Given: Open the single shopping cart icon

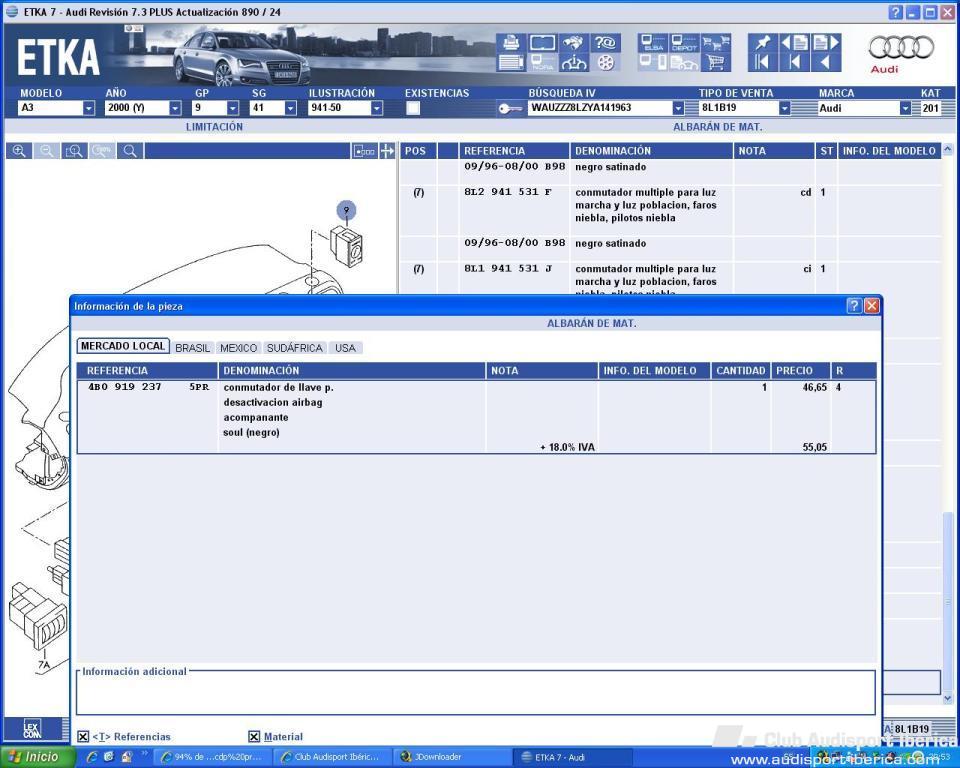Looking at the screenshot, I should coord(716,62).
